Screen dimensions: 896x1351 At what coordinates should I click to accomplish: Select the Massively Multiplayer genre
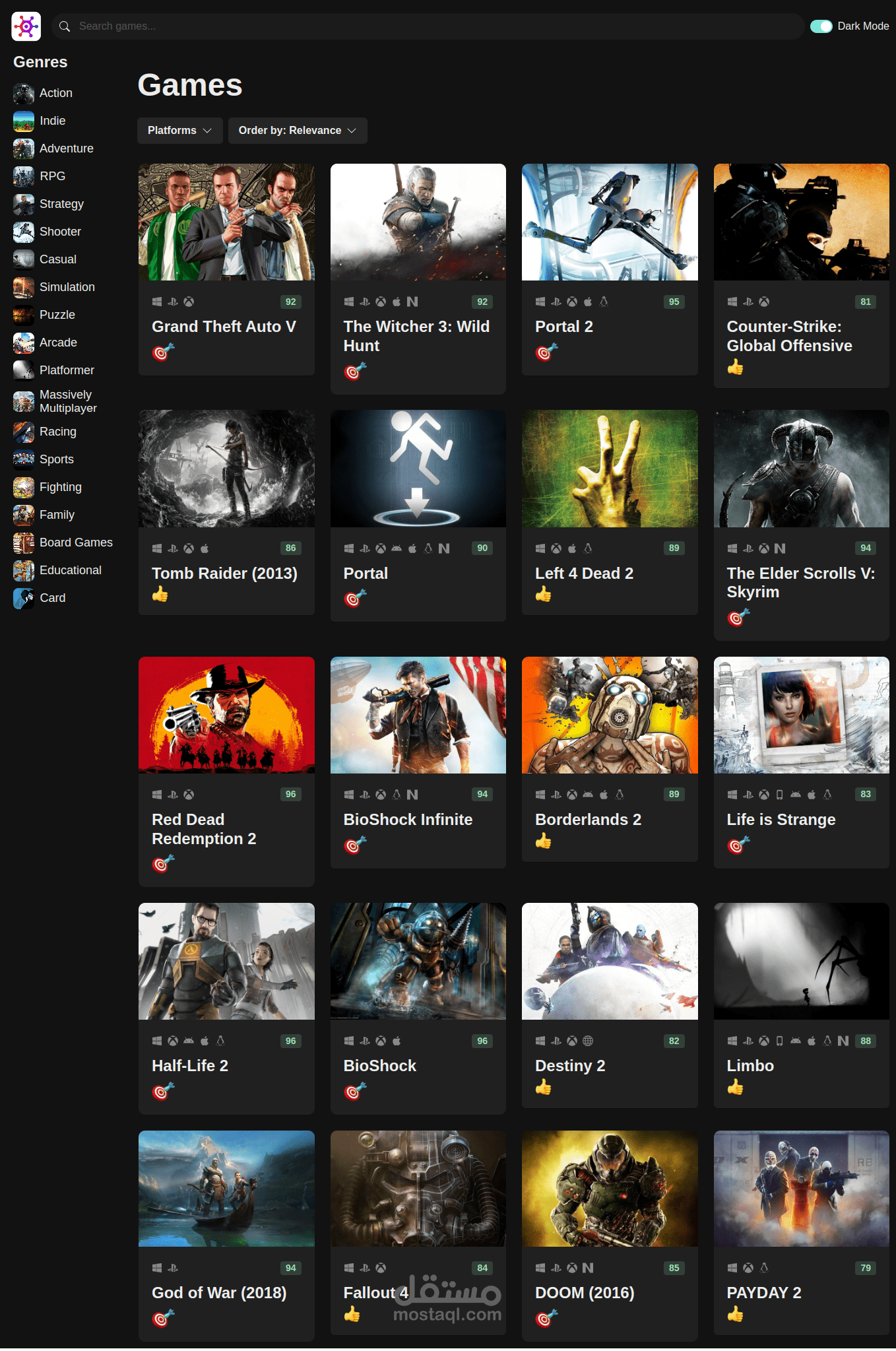[68, 401]
